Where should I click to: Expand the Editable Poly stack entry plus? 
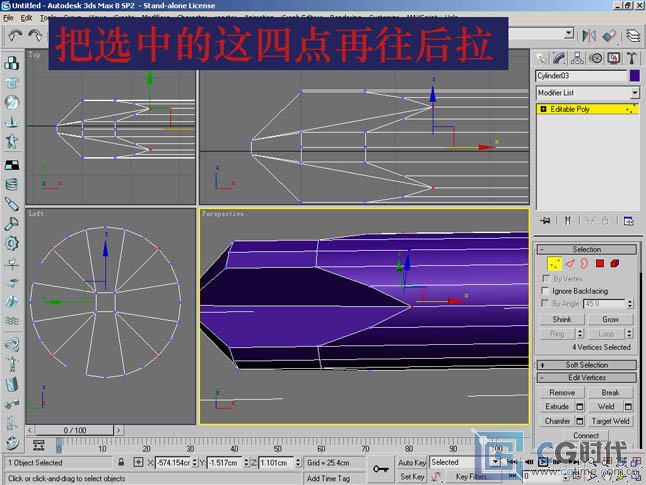coord(543,109)
